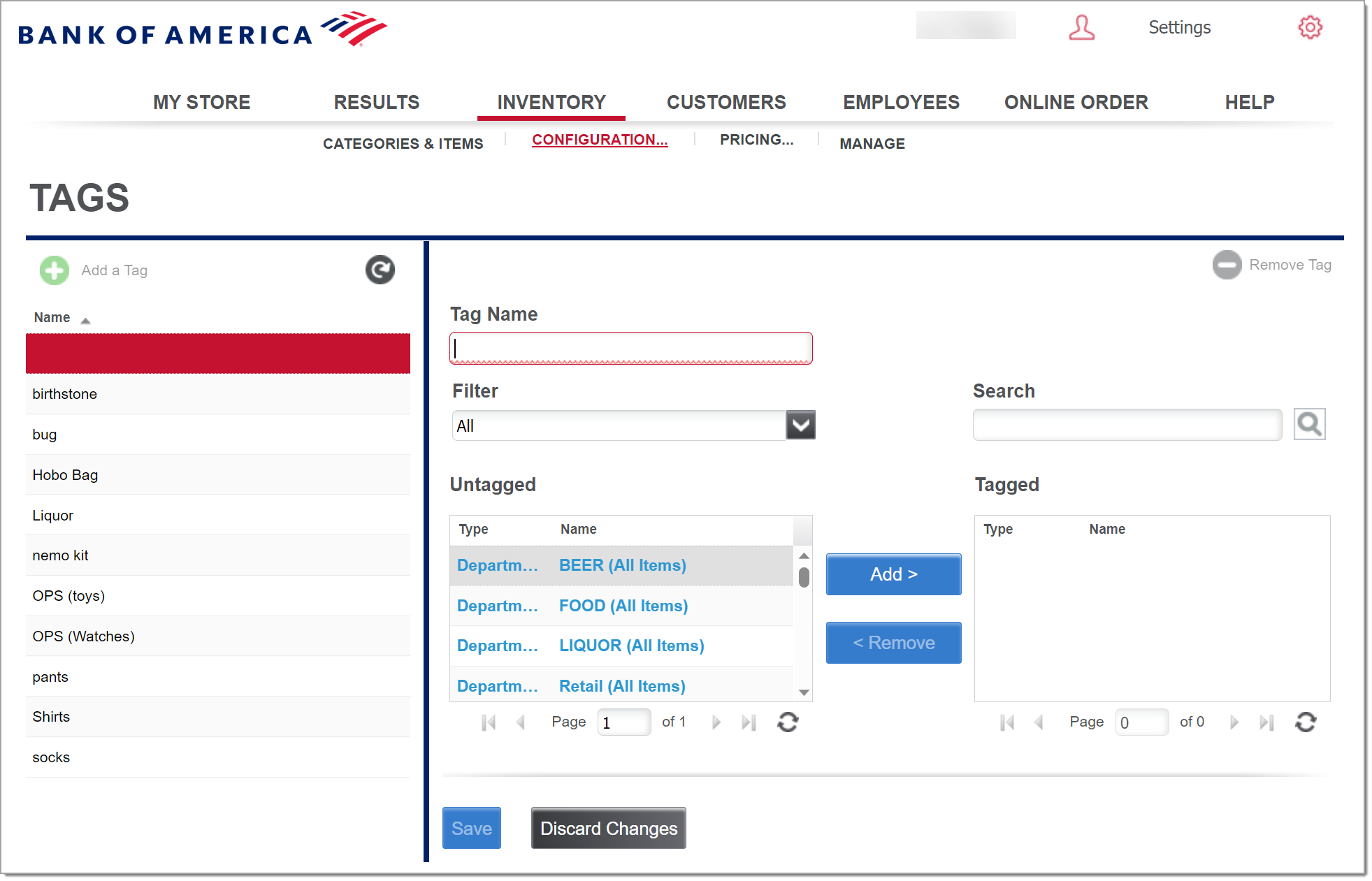Select the MANAGE submenu
The height and width of the screenshot is (881, 1372).
pos(872,143)
